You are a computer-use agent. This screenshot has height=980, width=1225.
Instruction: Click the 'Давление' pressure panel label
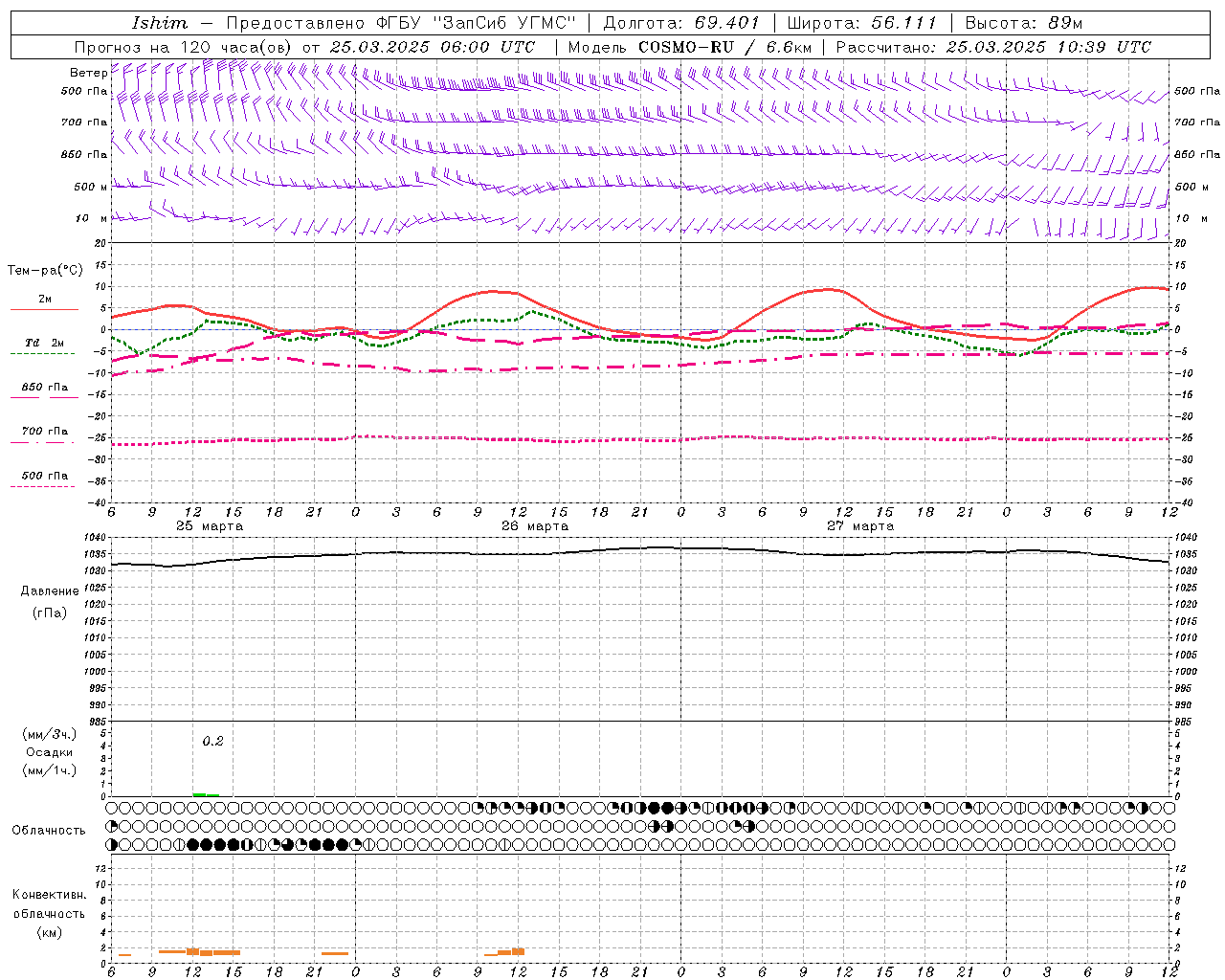click(x=49, y=591)
